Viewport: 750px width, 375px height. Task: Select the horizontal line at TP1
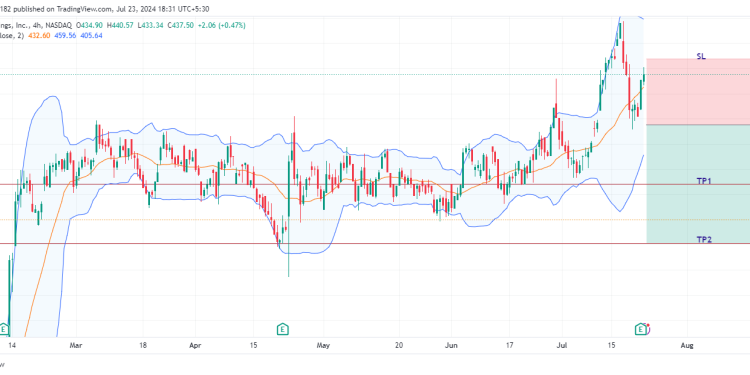point(375,185)
